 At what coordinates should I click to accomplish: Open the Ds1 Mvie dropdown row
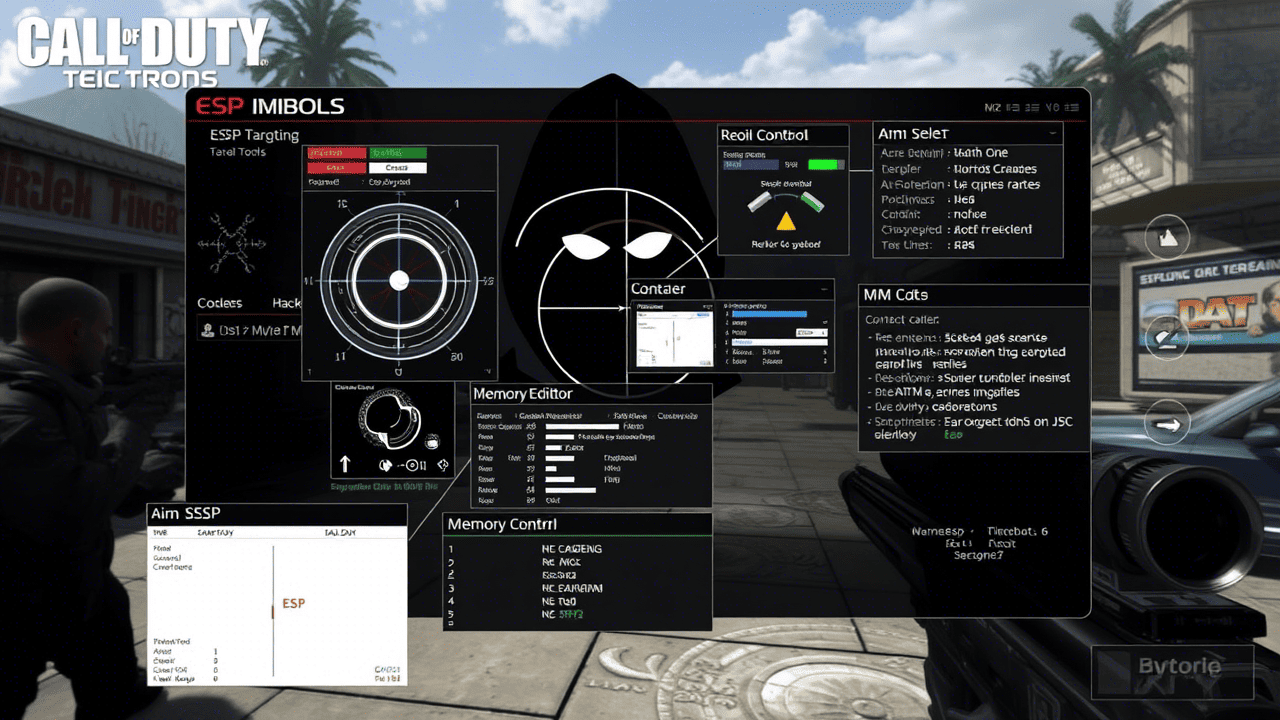click(250, 329)
